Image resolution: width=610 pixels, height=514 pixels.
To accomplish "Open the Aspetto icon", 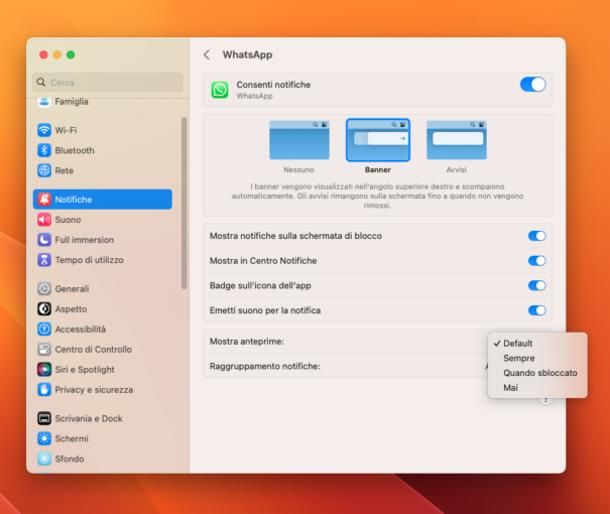I will pyautogui.click(x=44, y=309).
